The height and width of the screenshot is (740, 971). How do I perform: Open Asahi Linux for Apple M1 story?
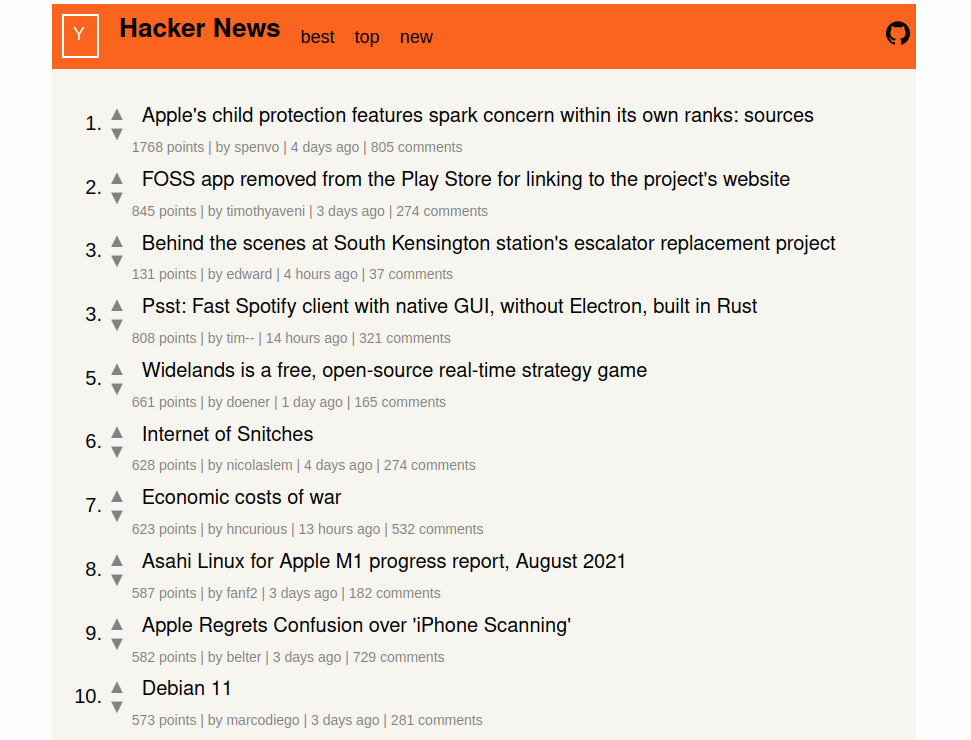(x=384, y=561)
